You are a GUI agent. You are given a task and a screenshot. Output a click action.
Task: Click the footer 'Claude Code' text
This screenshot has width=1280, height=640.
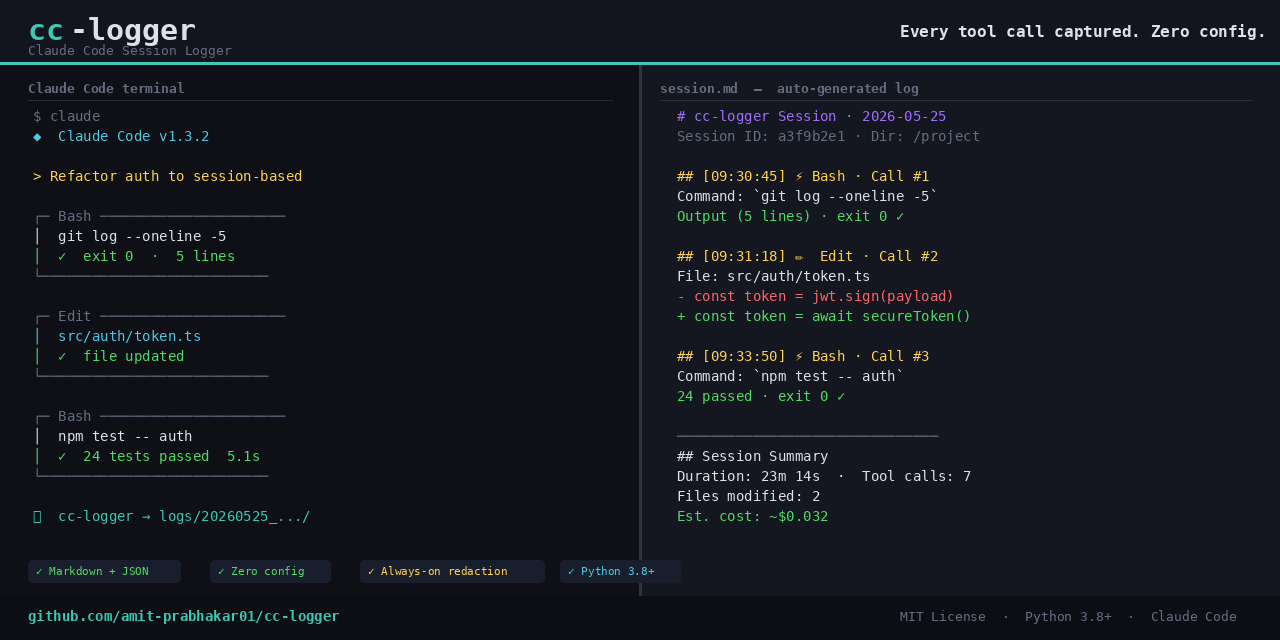[1194, 617]
